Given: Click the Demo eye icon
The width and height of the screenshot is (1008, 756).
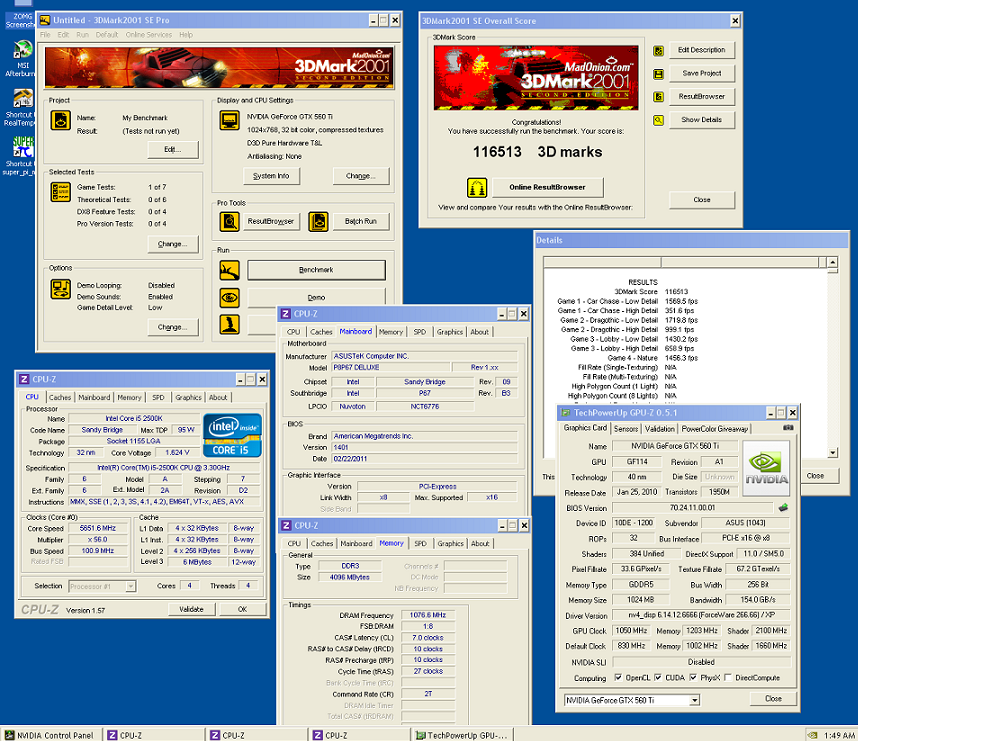Looking at the screenshot, I should click(x=230, y=298).
